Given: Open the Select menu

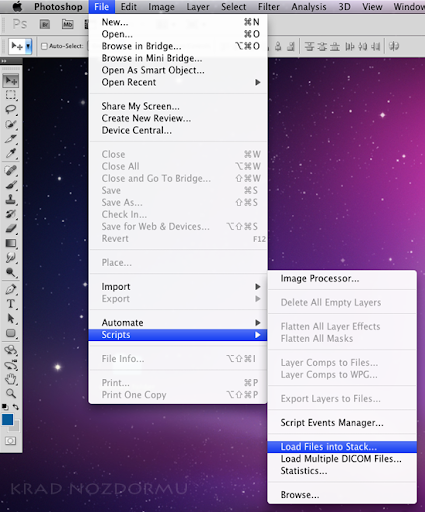Looking at the screenshot, I should coord(234,7).
